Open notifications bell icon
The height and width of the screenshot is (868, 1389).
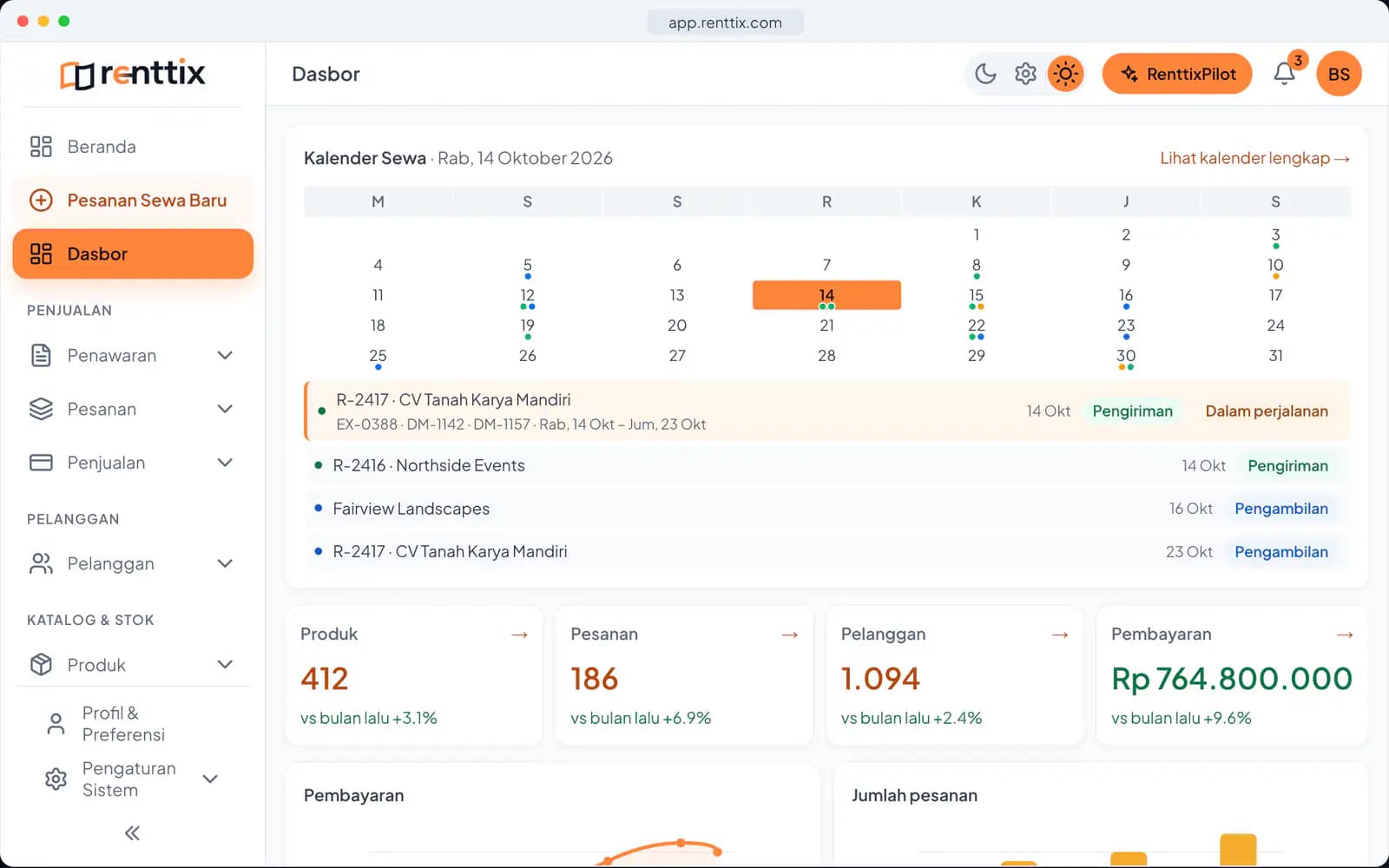click(x=1284, y=74)
